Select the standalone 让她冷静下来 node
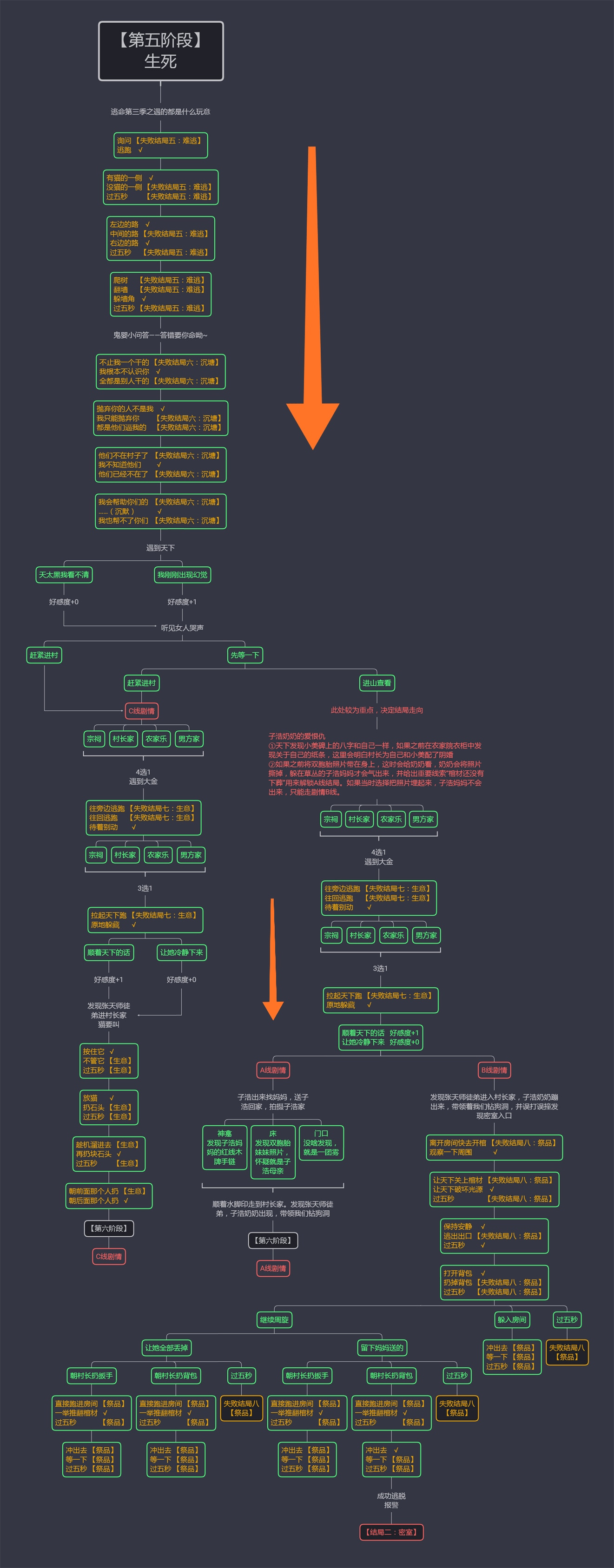The height and width of the screenshot is (1568, 614). 182,952
